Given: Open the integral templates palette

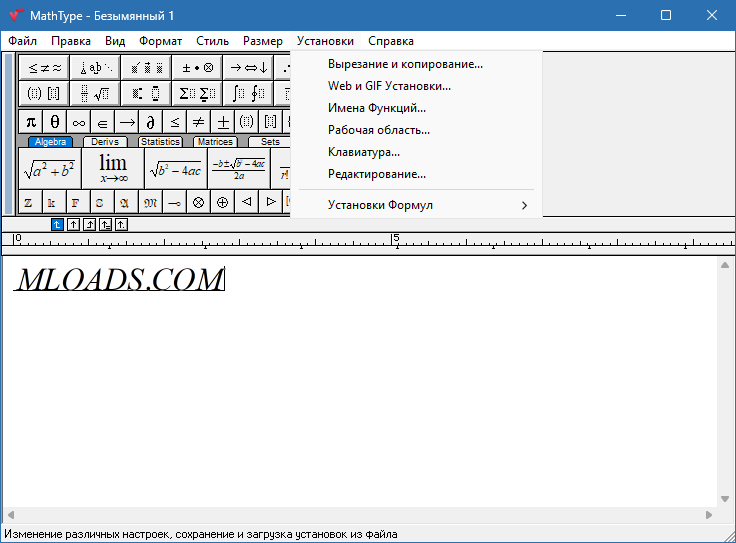Looking at the screenshot, I should point(249,93).
